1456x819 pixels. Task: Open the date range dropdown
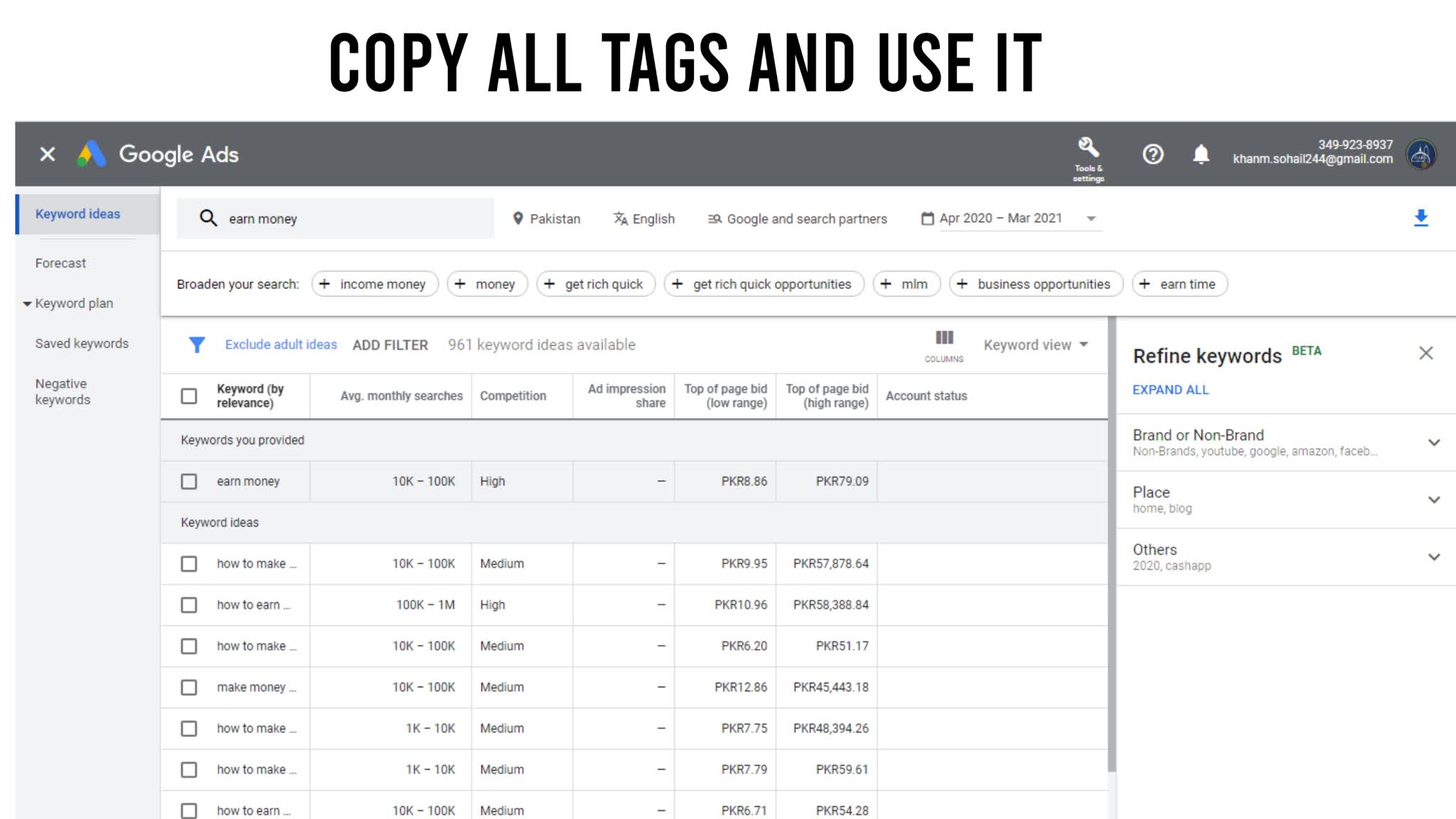1090,218
